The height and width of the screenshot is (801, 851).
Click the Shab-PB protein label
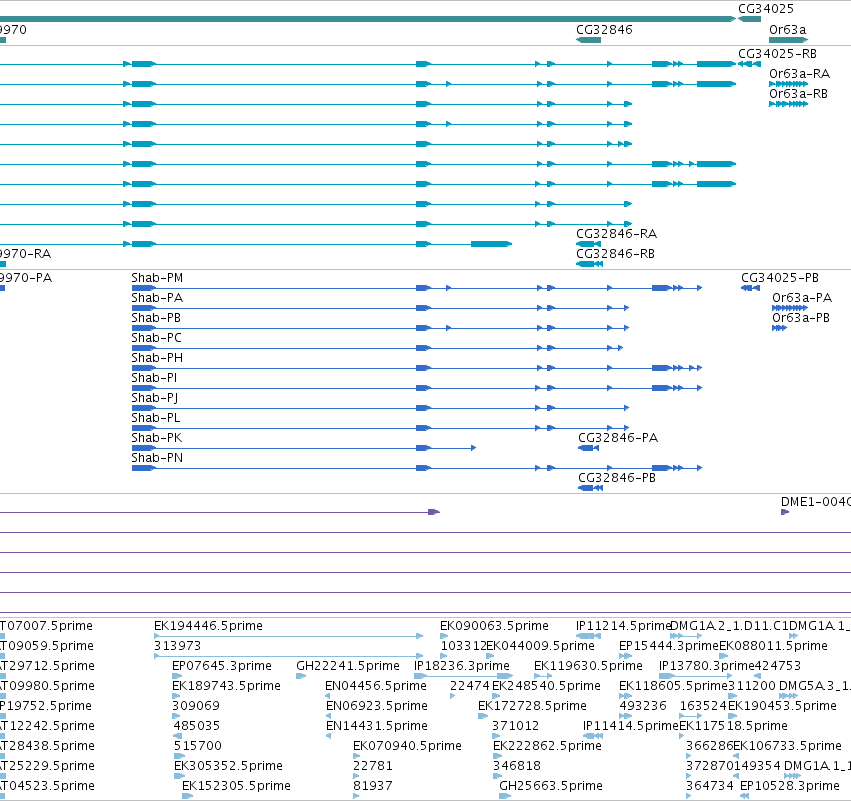(x=156, y=318)
